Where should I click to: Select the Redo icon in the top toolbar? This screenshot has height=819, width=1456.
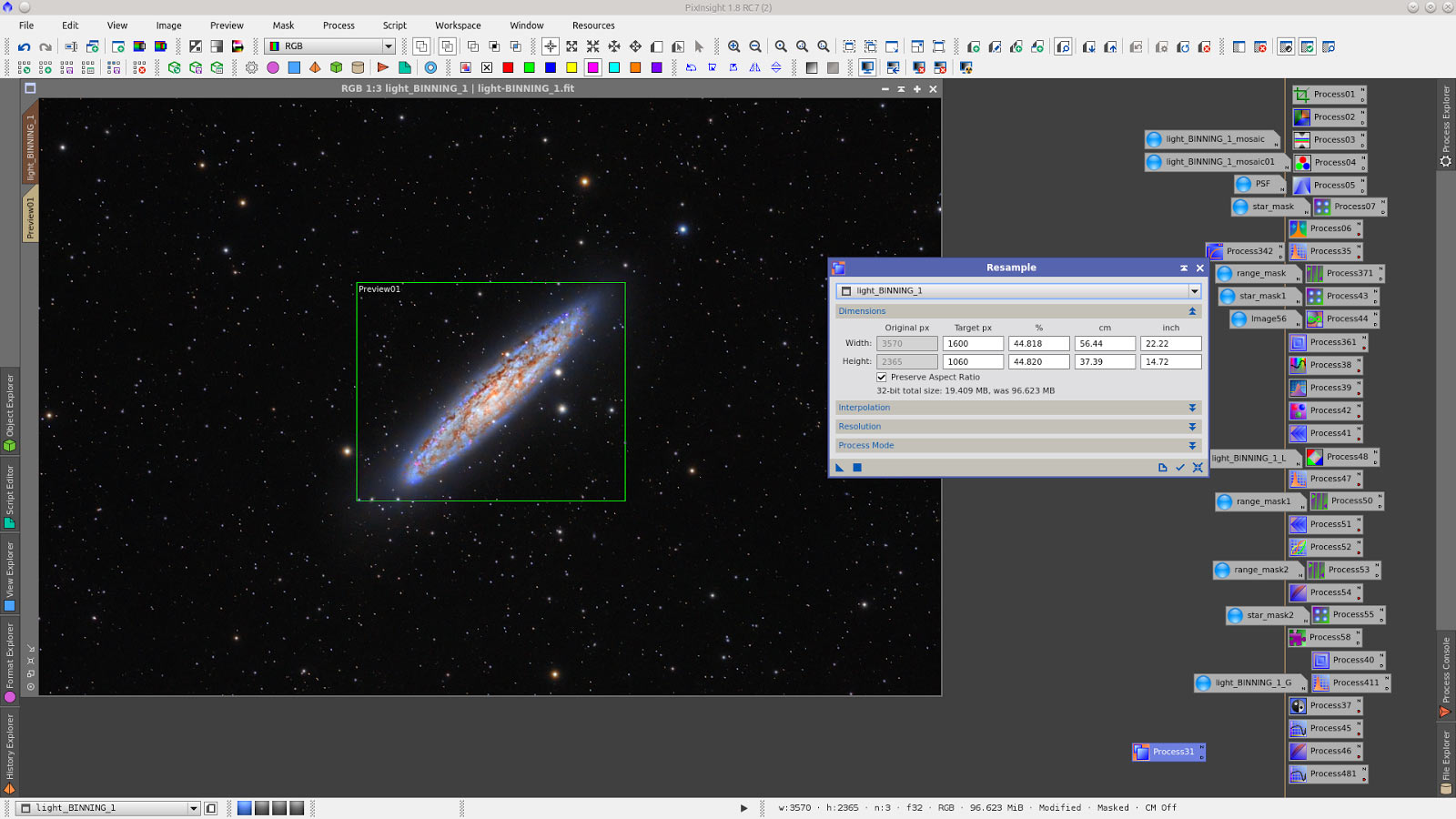click(x=45, y=45)
